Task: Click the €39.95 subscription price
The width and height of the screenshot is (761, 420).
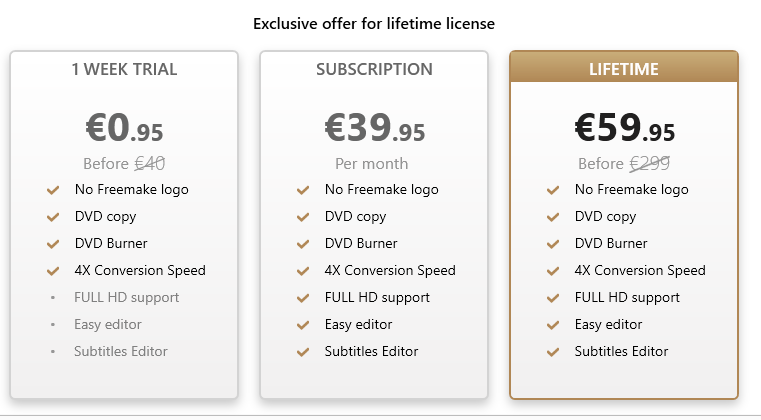Action: (374, 128)
